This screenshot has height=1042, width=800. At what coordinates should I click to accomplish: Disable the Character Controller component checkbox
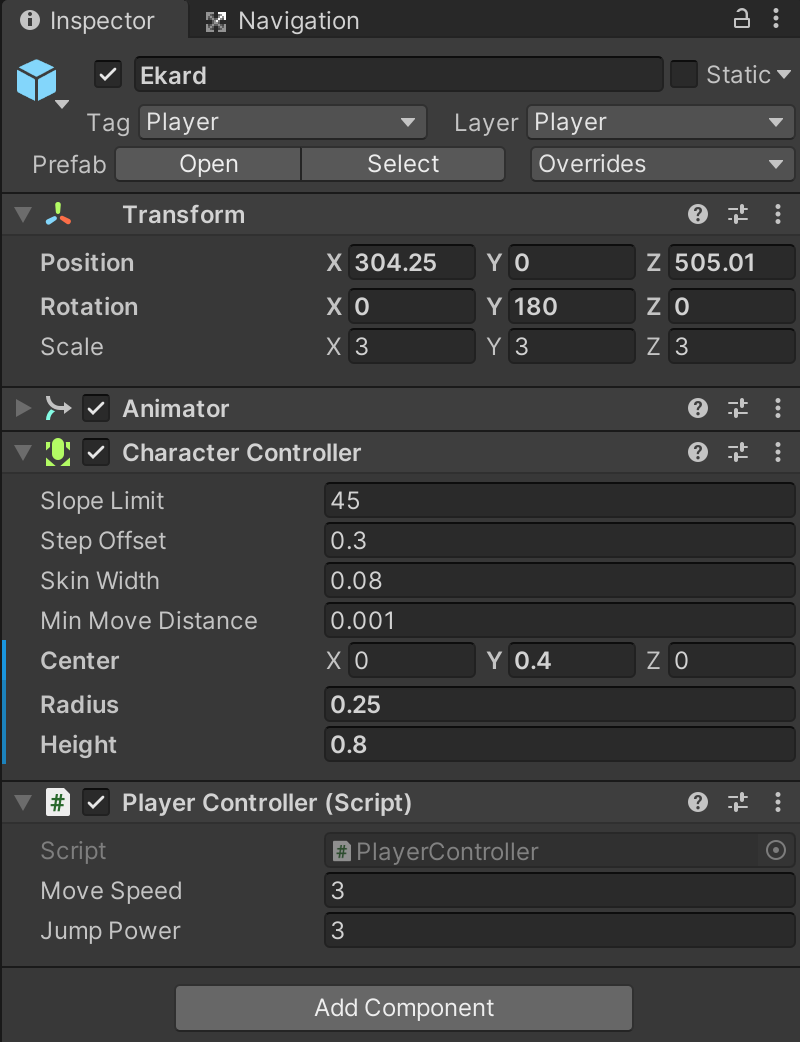[x=96, y=452]
